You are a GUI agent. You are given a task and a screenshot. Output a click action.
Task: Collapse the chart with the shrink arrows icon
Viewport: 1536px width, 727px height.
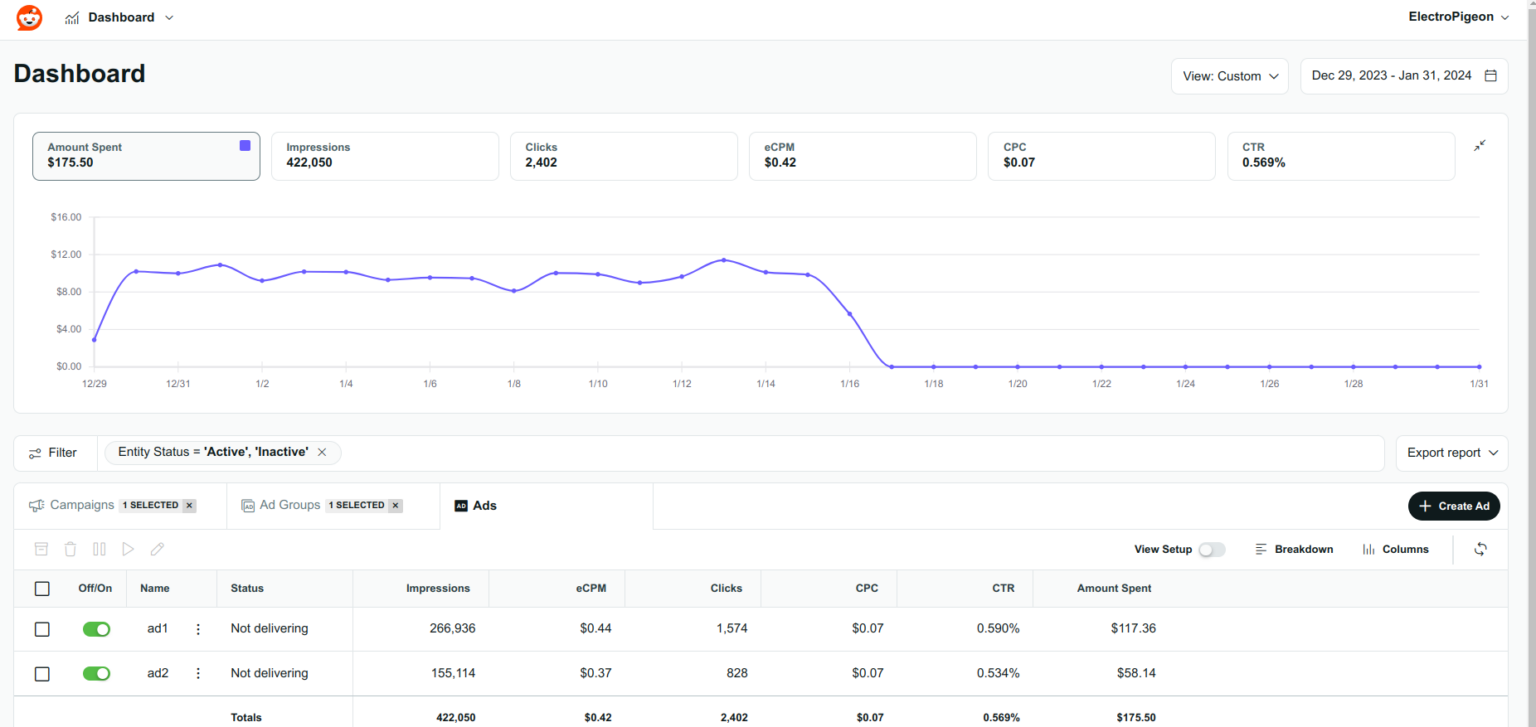click(1479, 146)
